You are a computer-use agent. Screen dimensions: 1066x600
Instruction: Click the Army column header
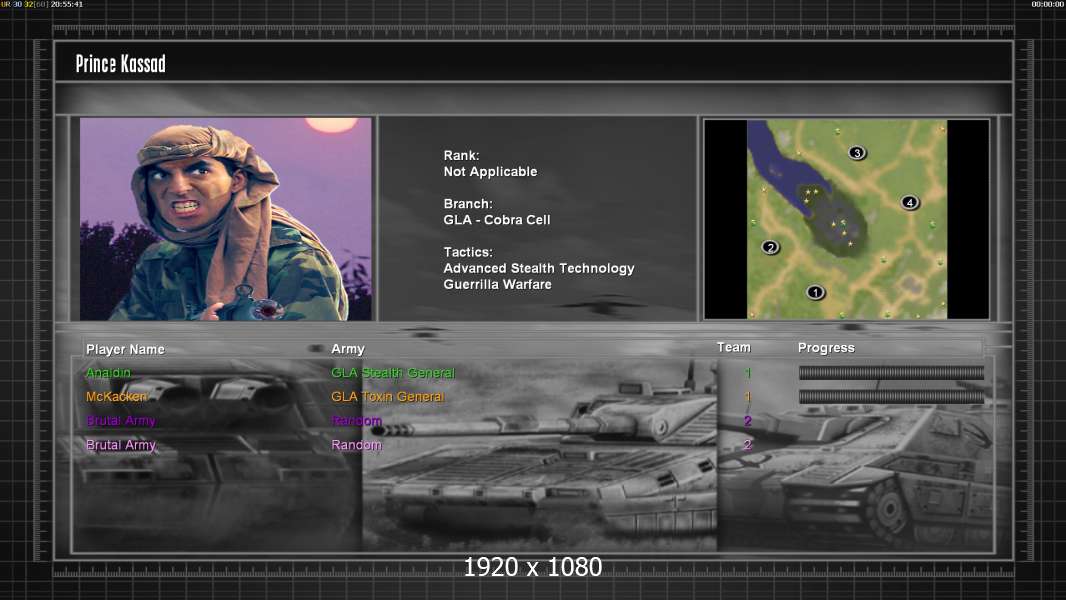348,349
